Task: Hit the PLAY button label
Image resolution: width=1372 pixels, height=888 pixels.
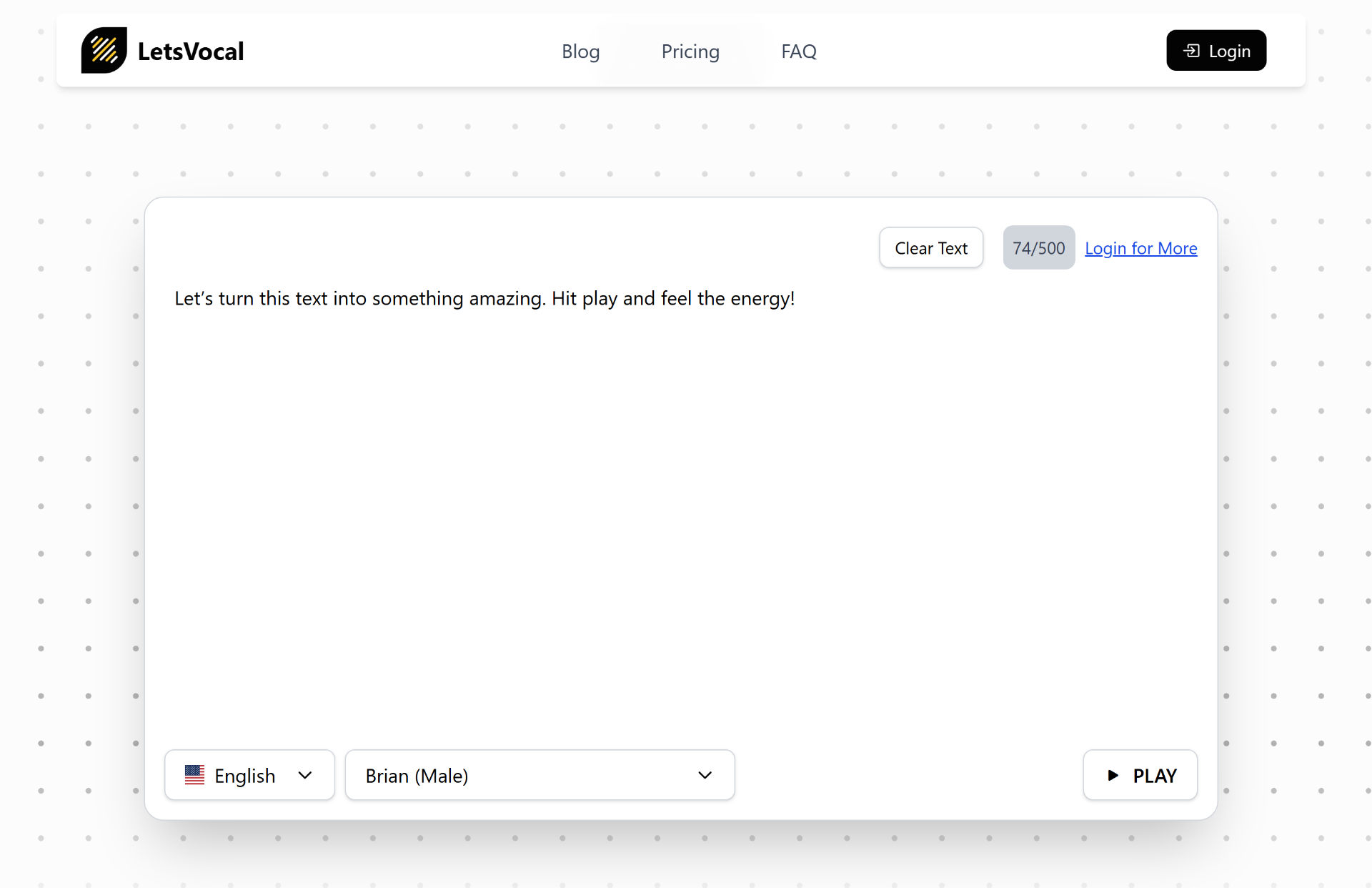Action: click(x=1154, y=776)
